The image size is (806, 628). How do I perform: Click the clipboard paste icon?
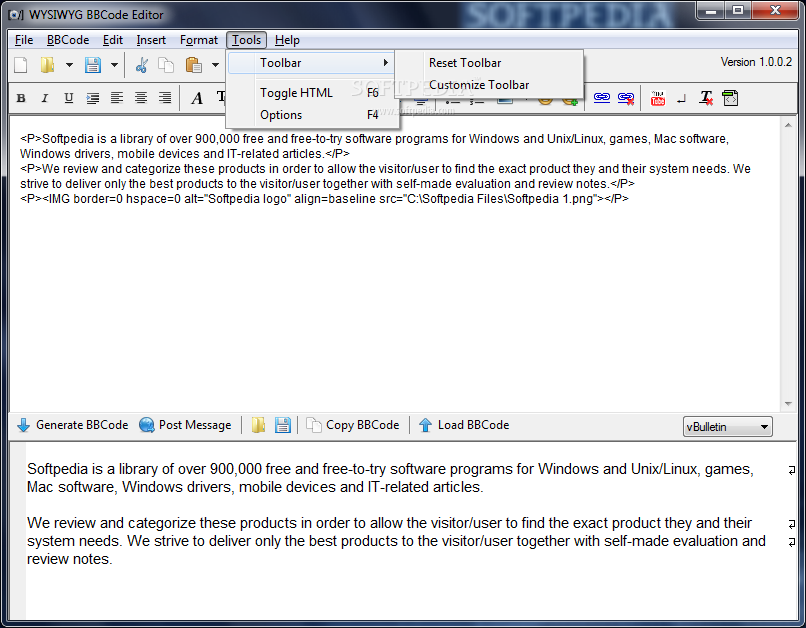click(193, 65)
